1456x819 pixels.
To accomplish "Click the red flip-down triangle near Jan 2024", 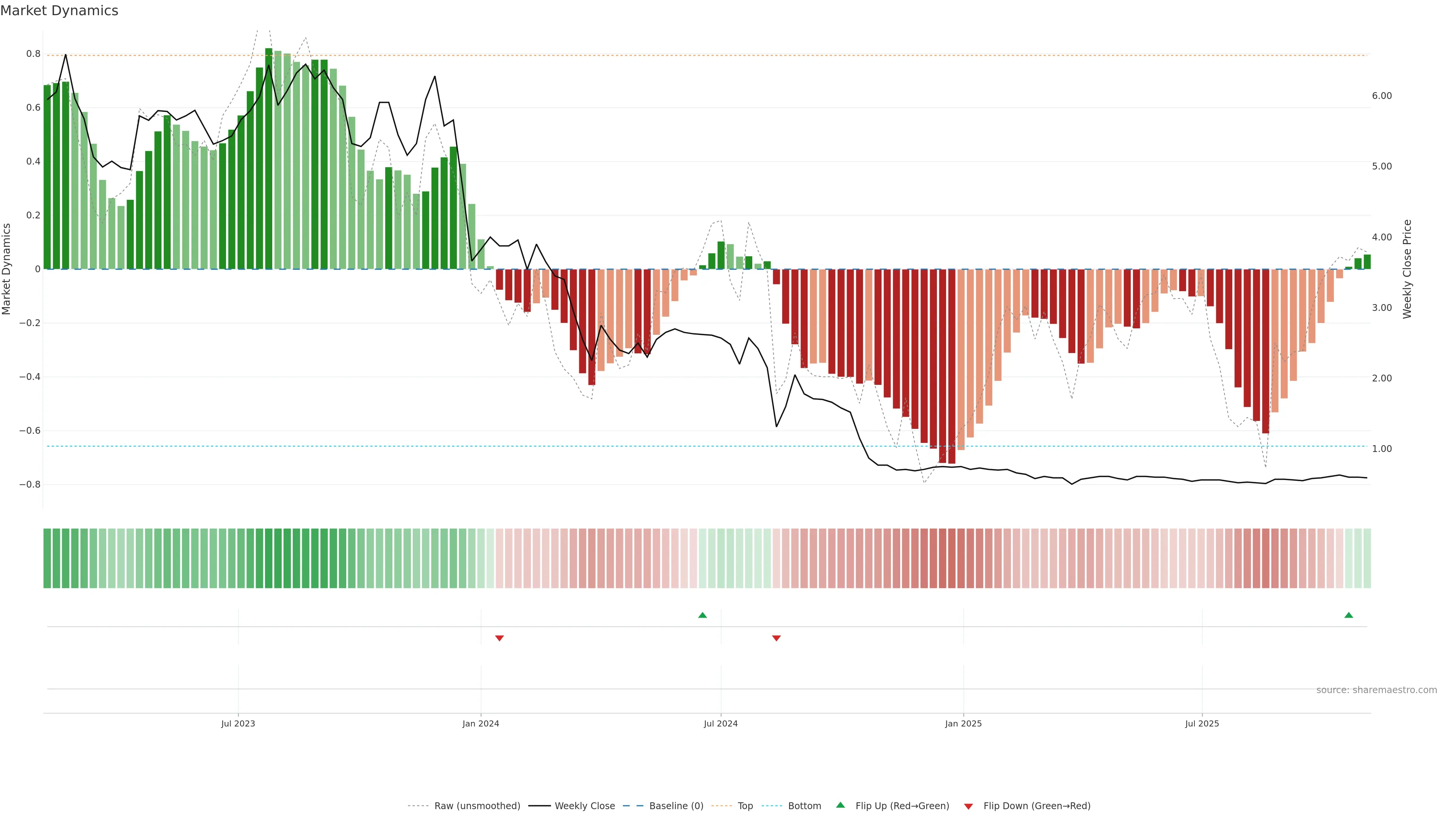I will (500, 638).
